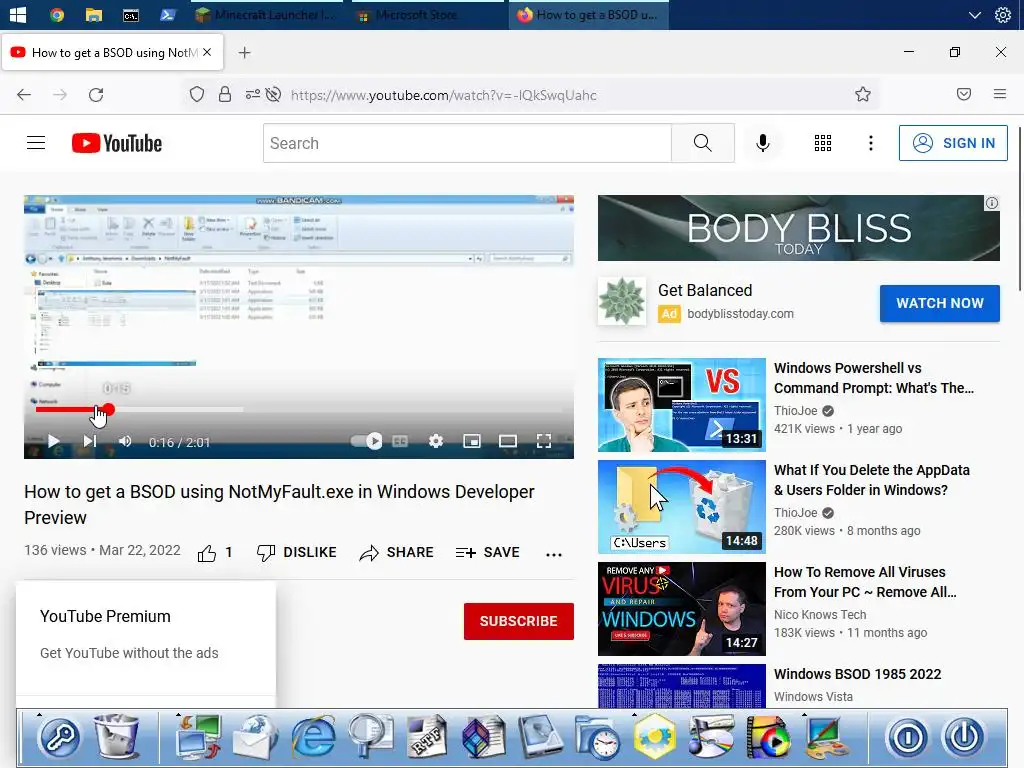Launch Chrome from the taskbar
The height and width of the screenshot is (768, 1024).
(x=57, y=14)
